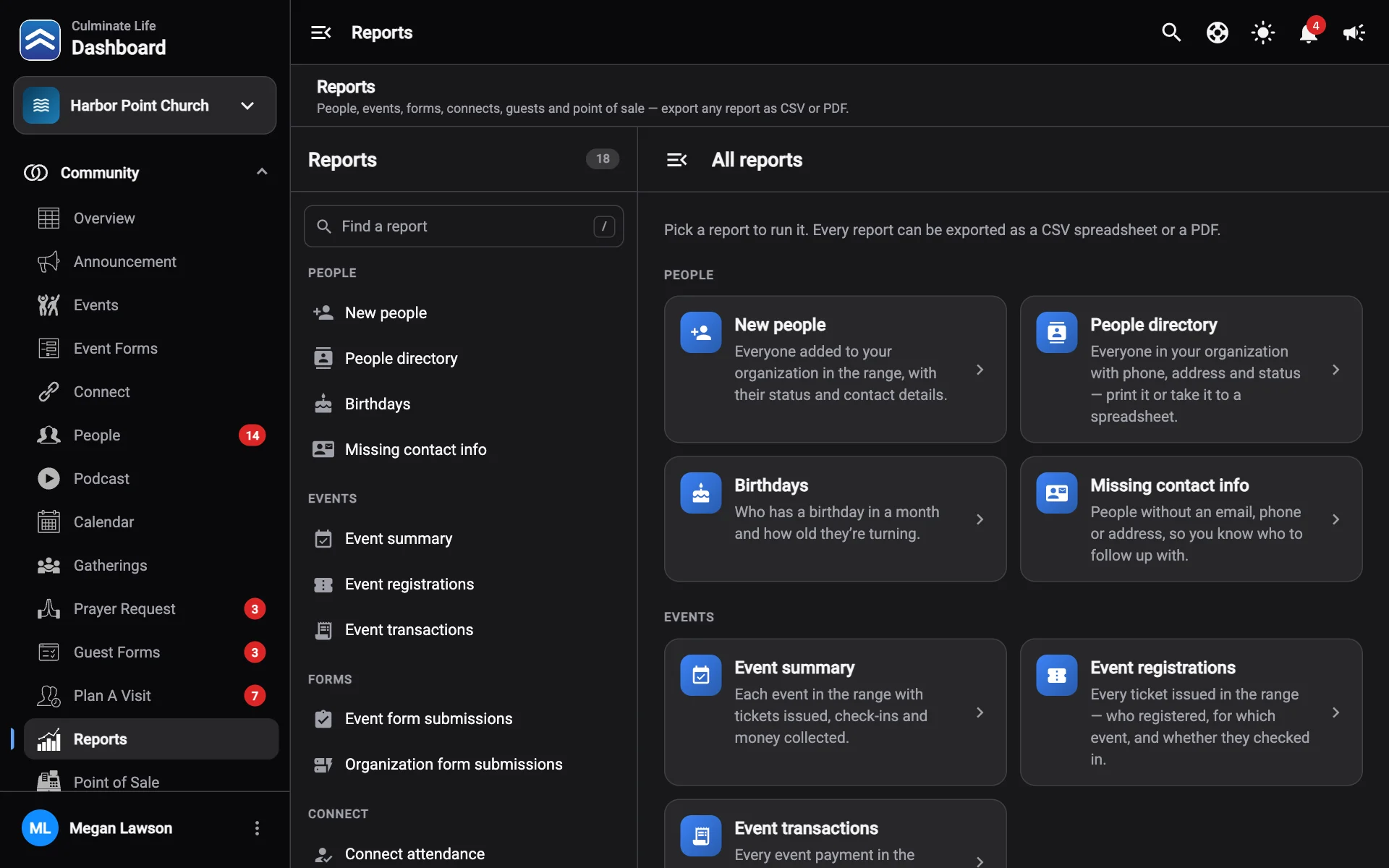Open the Harbor Point Church organization dropdown

(x=145, y=106)
